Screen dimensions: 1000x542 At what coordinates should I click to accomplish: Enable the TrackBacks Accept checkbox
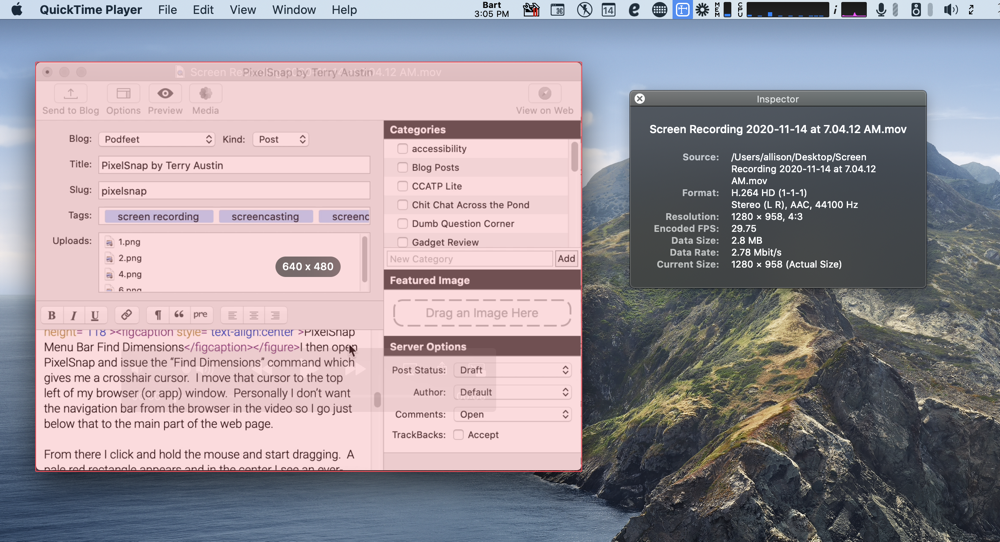(x=458, y=435)
